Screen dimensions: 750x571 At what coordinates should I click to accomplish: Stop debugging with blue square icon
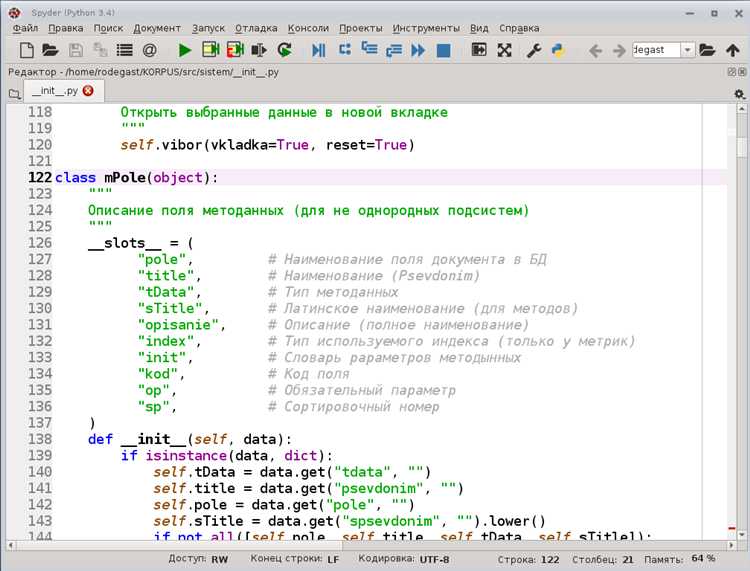click(443, 50)
